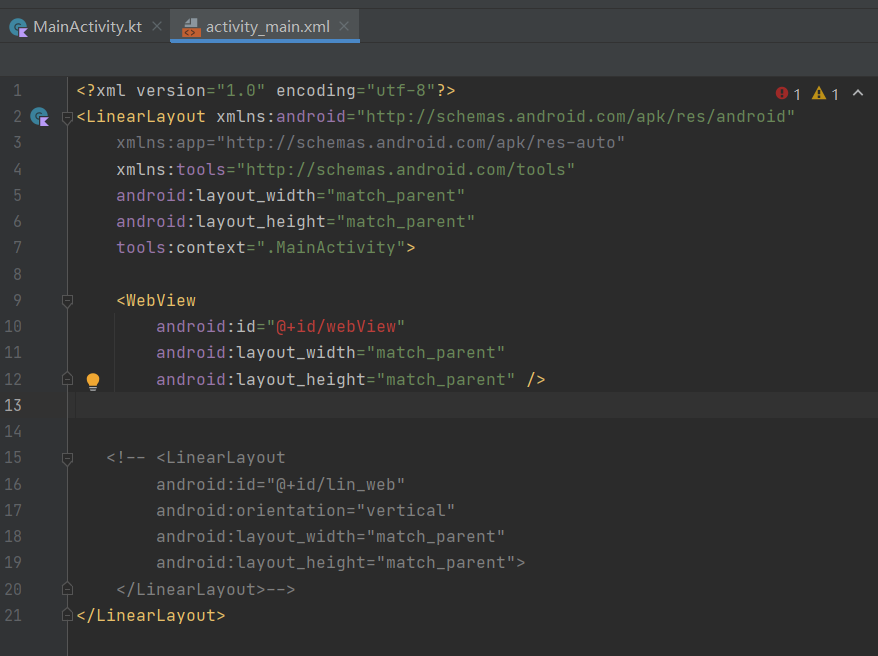
Task: Close the activity_main.xml tab
Action: coord(344,26)
